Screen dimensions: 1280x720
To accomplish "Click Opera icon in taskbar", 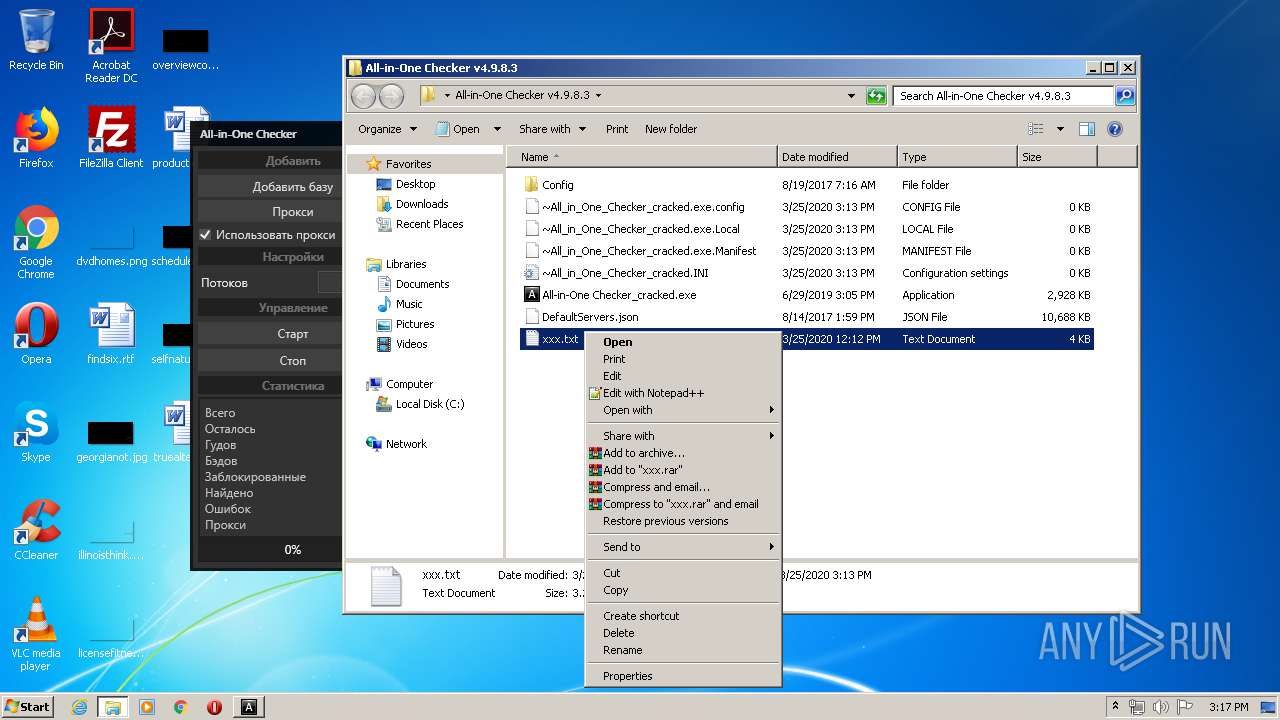I will tap(214, 707).
